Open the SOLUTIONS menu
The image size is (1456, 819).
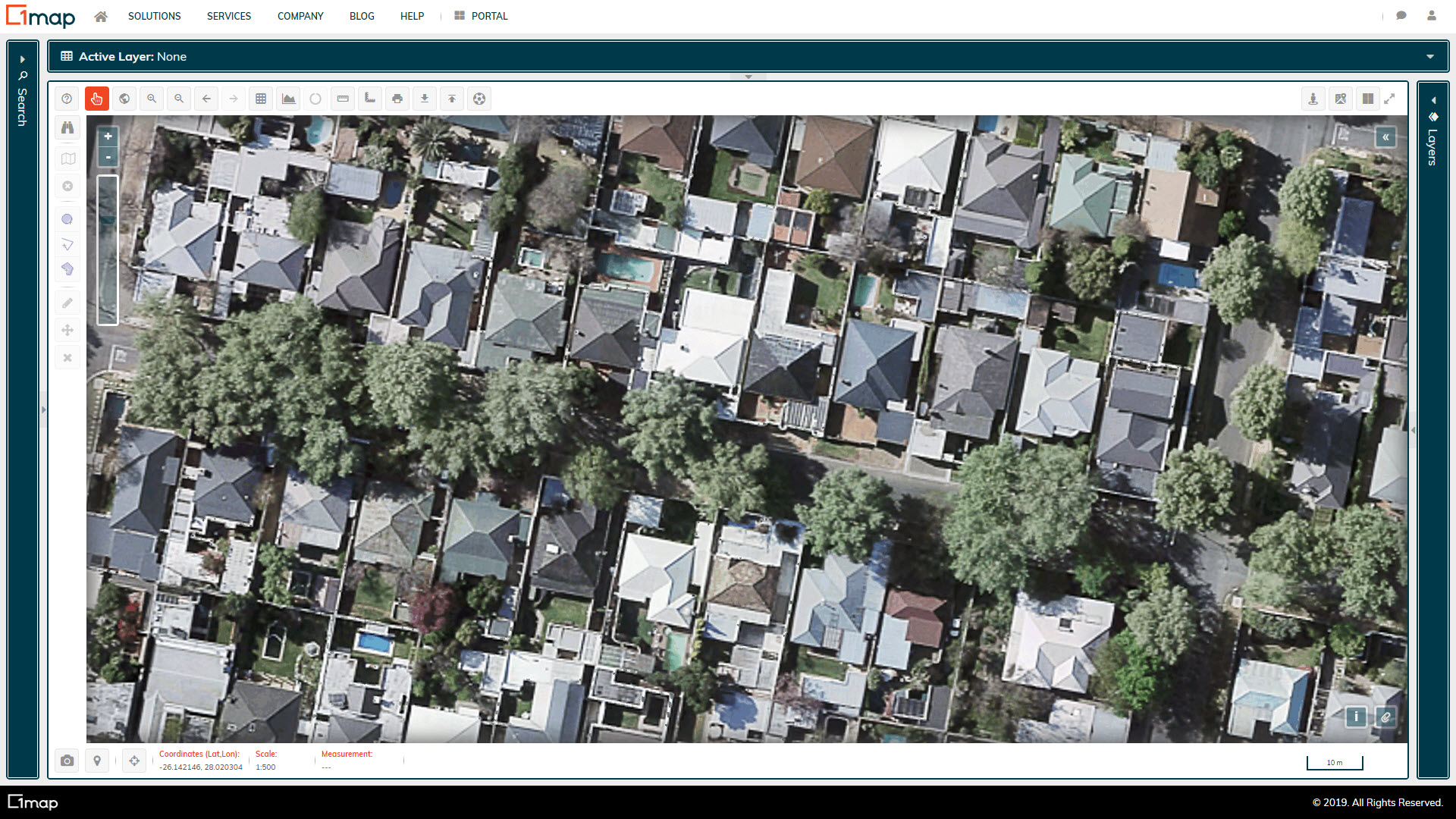[x=154, y=16]
